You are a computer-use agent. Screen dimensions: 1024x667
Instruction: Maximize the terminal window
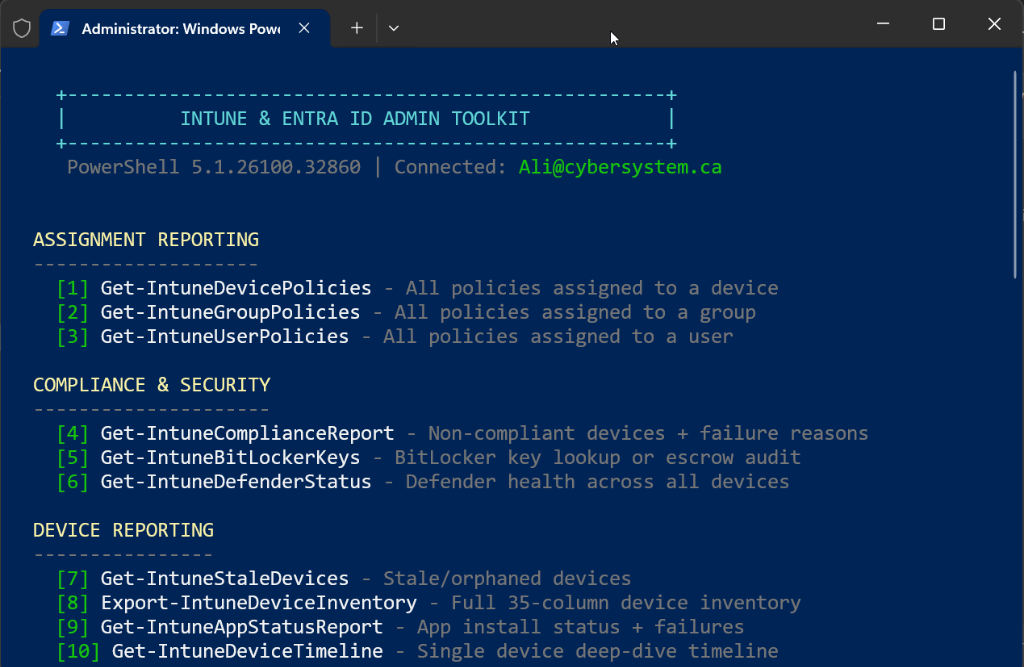point(938,24)
